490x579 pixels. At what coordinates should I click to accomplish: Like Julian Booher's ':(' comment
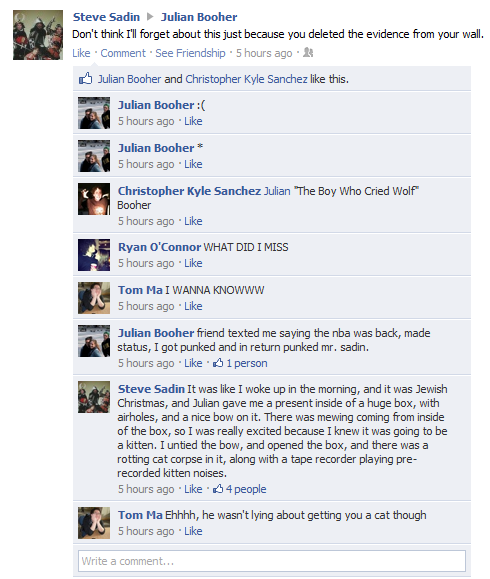pos(193,121)
